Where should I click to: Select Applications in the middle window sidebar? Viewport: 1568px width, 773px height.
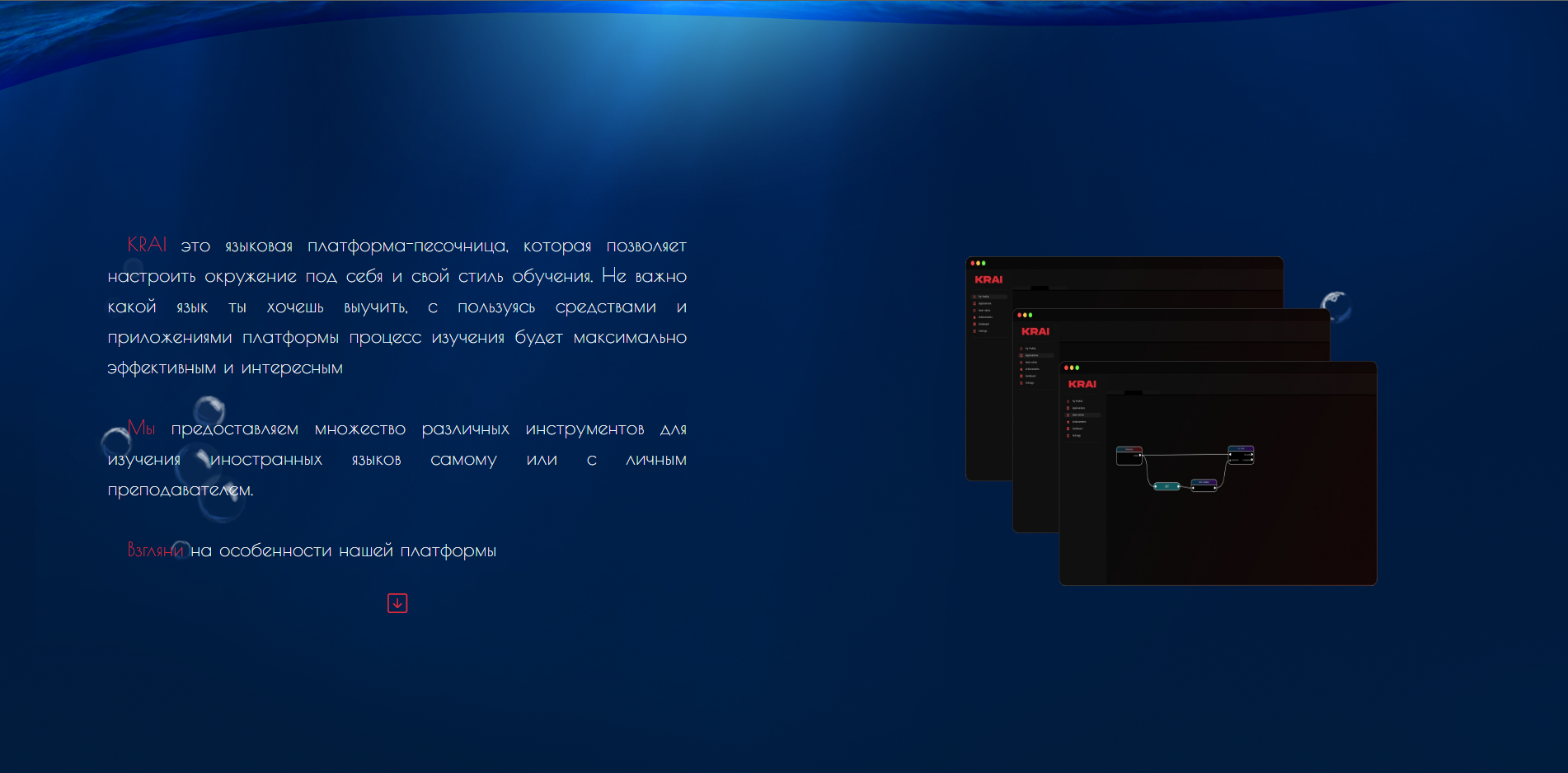tap(1032, 355)
